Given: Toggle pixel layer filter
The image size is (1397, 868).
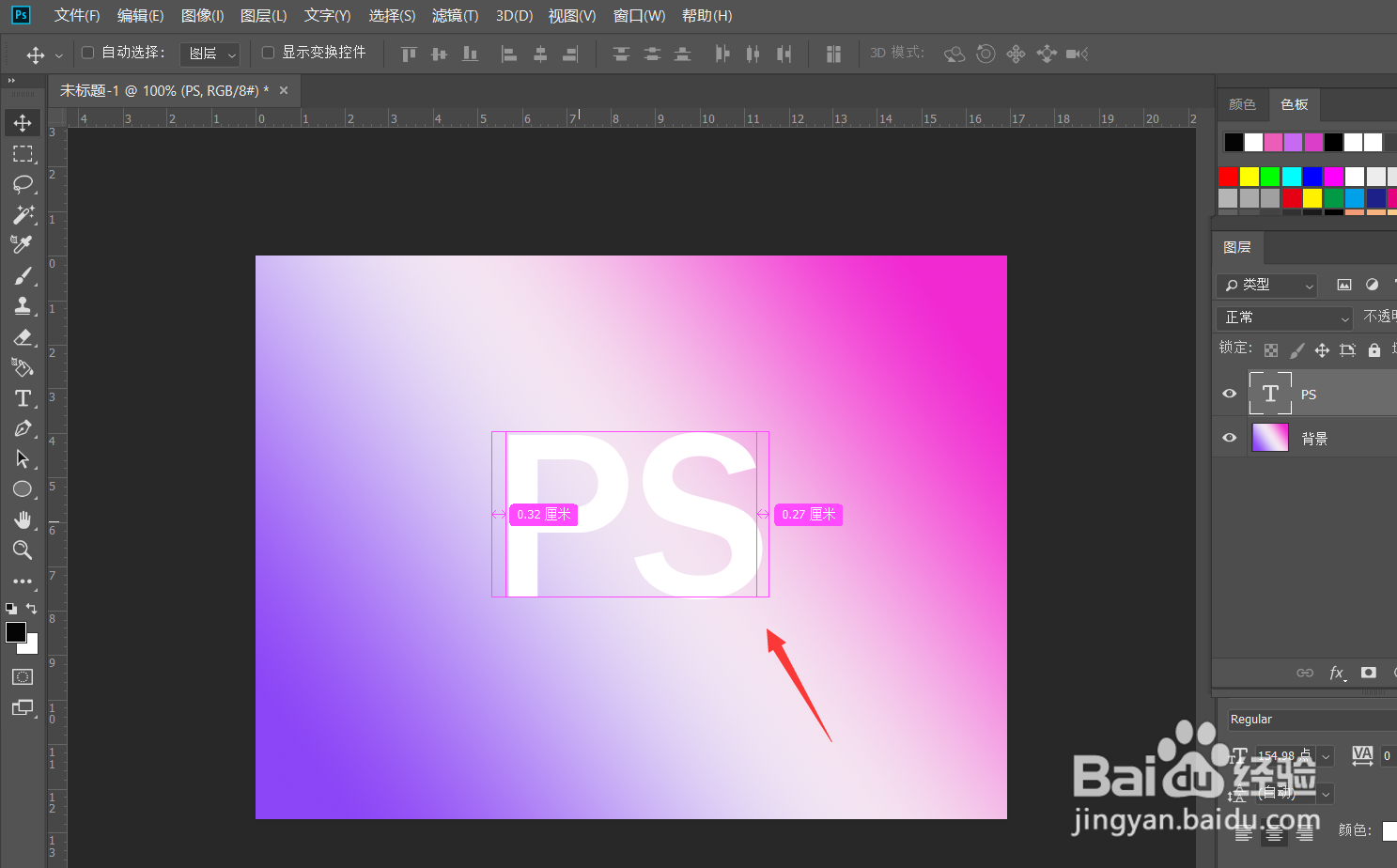Looking at the screenshot, I should click(x=1344, y=285).
